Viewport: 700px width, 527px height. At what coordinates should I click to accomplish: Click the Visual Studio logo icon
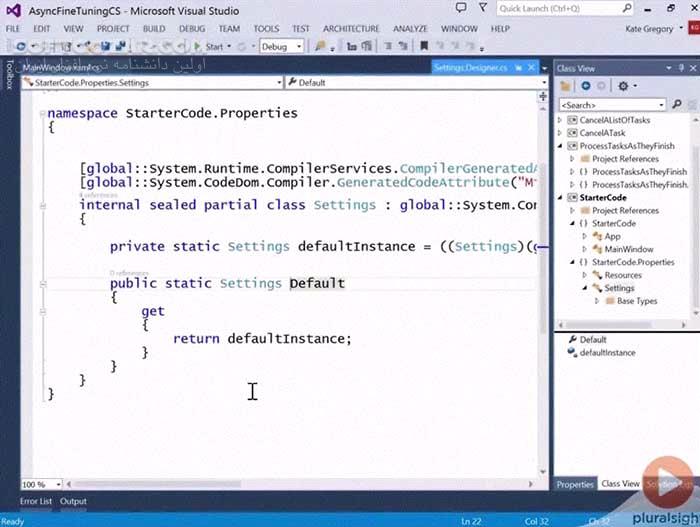(x=13, y=10)
